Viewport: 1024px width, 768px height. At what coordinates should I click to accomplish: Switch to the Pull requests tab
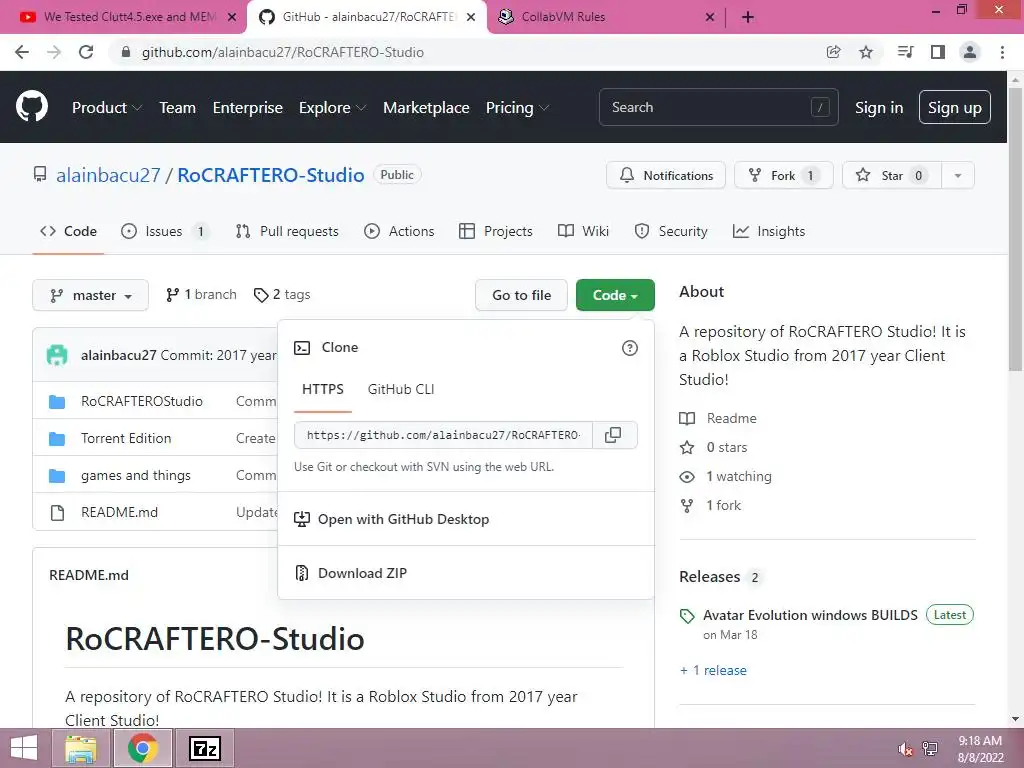[x=287, y=231]
